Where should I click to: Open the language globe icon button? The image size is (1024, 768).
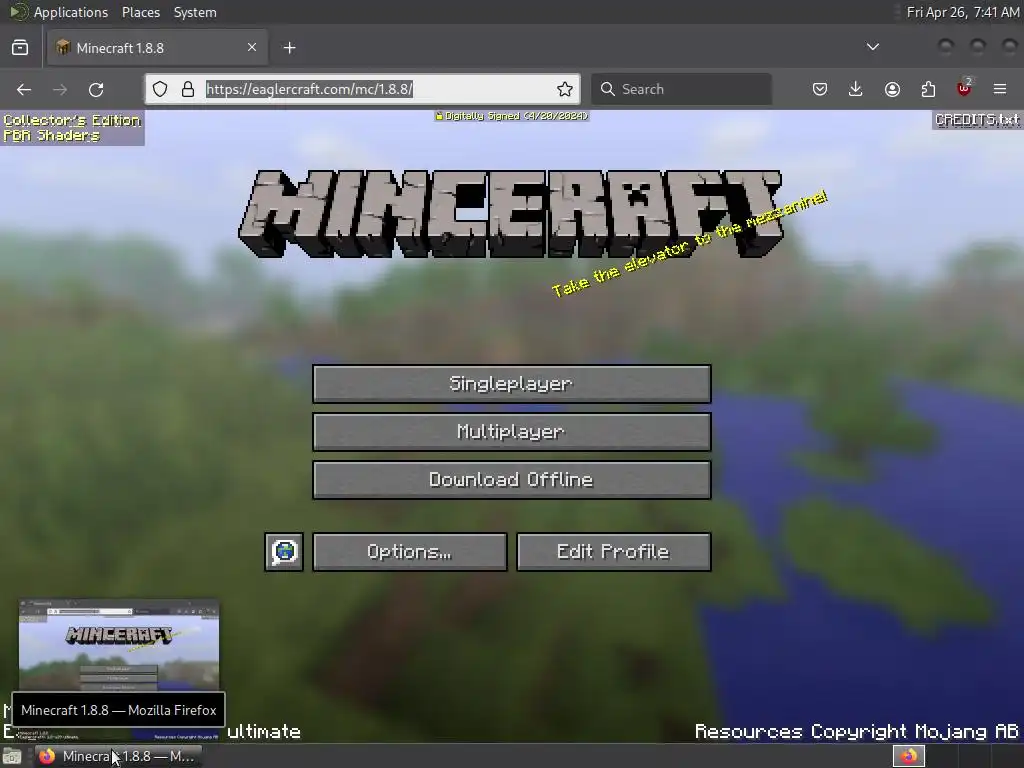pyautogui.click(x=284, y=552)
